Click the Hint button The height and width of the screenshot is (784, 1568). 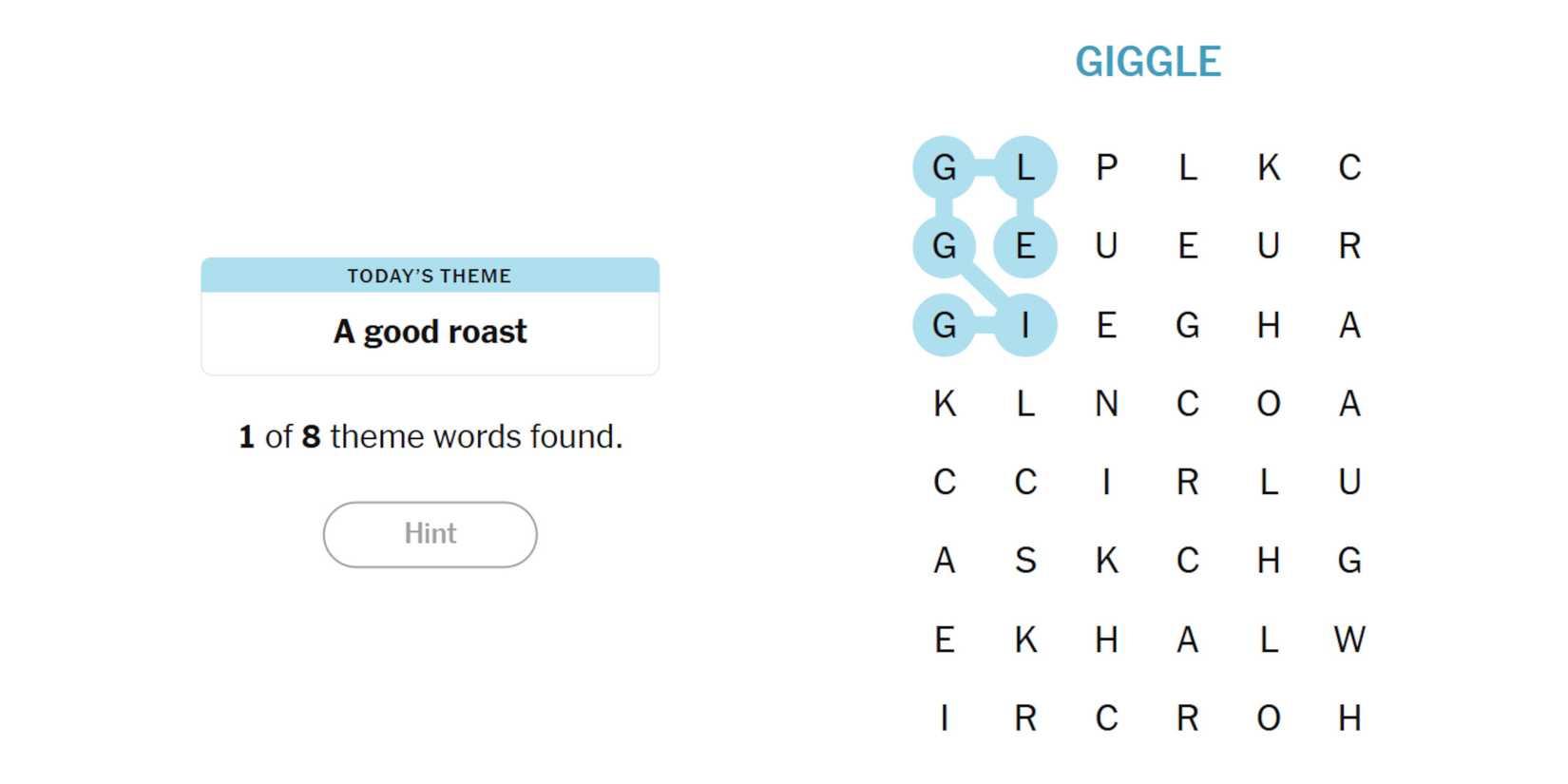[x=430, y=534]
